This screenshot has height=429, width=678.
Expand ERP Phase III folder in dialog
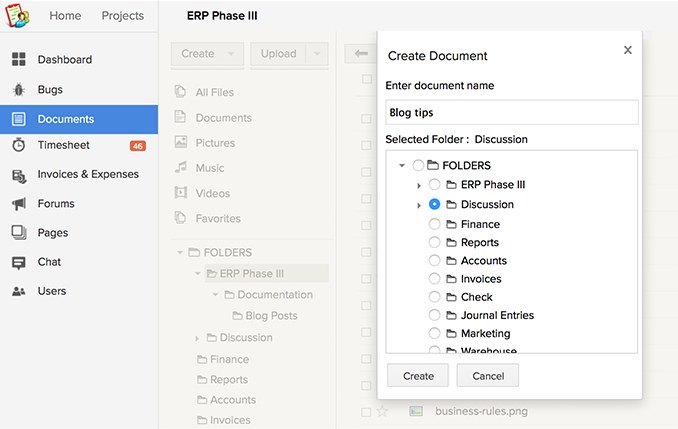click(419, 185)
